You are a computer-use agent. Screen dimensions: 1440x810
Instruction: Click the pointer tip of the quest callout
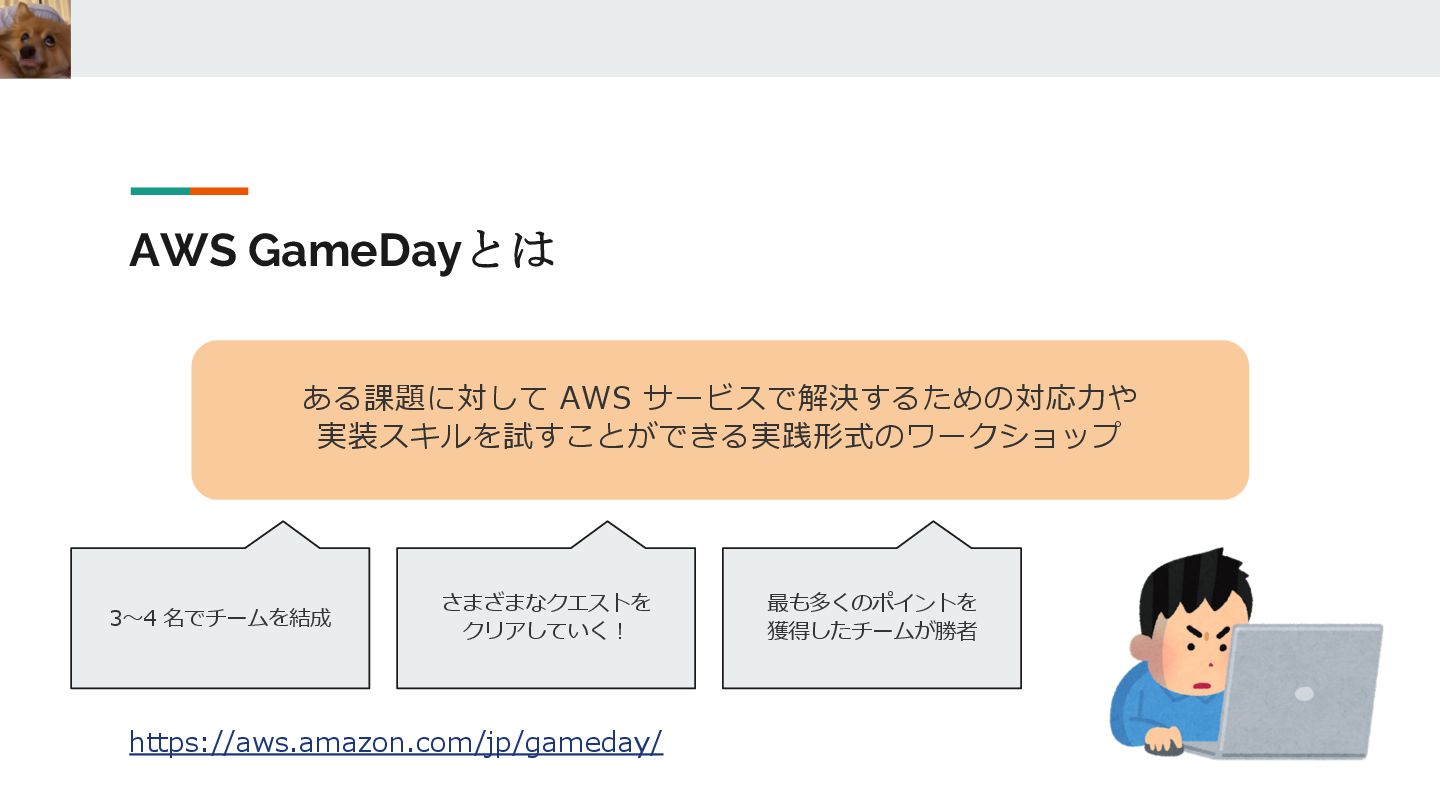609,524
